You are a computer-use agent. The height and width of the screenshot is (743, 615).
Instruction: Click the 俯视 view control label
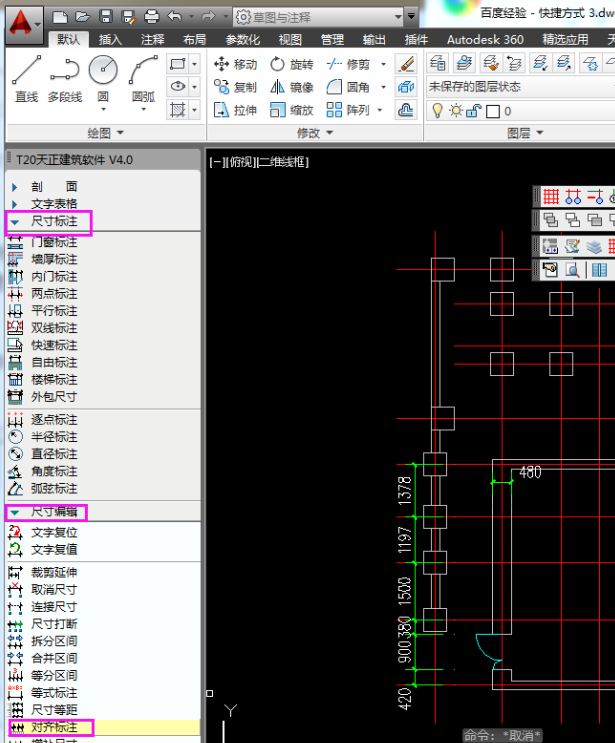tap(240, 162)
